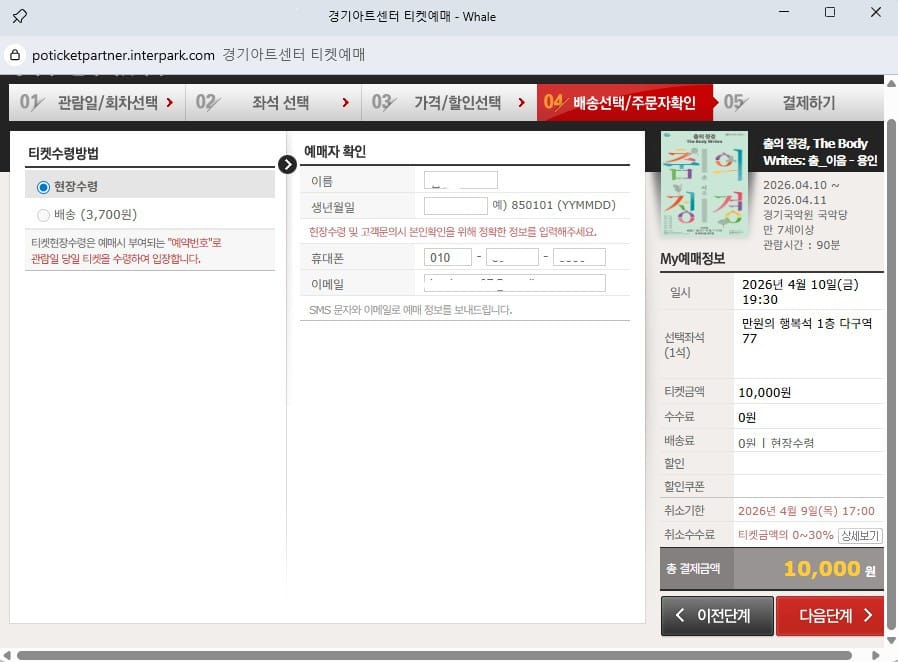
Task: Click the 0원 | 현장수령 delivery fee value
Action: pos(775,443)
